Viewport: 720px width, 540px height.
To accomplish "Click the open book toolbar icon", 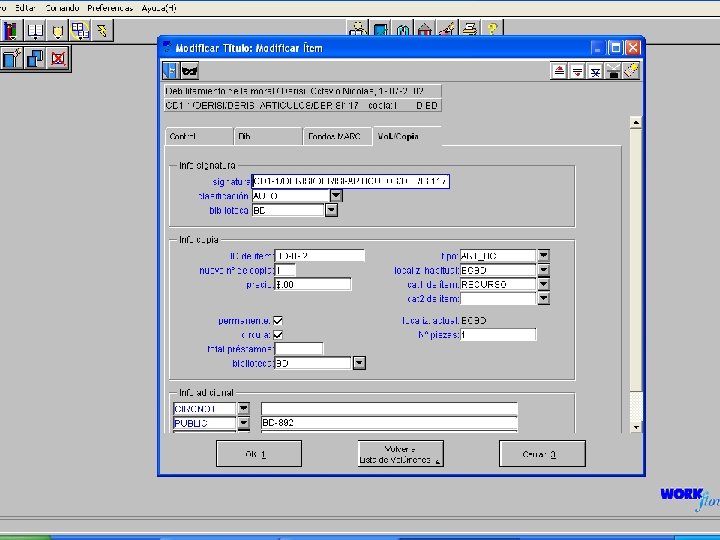I will 35,31.
